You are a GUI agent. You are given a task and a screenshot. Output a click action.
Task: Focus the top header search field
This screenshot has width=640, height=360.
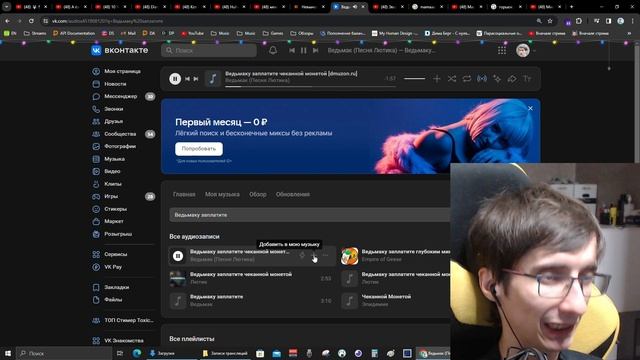click(x=209, y=51)
